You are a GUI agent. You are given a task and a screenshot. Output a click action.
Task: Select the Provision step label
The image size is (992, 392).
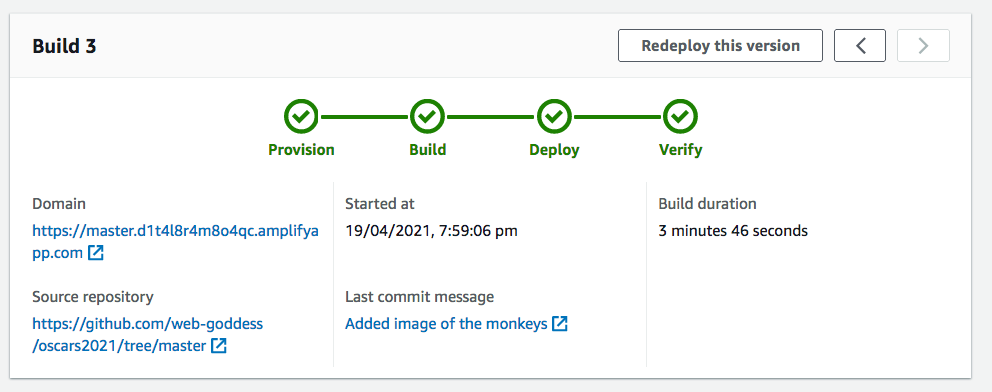(301, 150)
